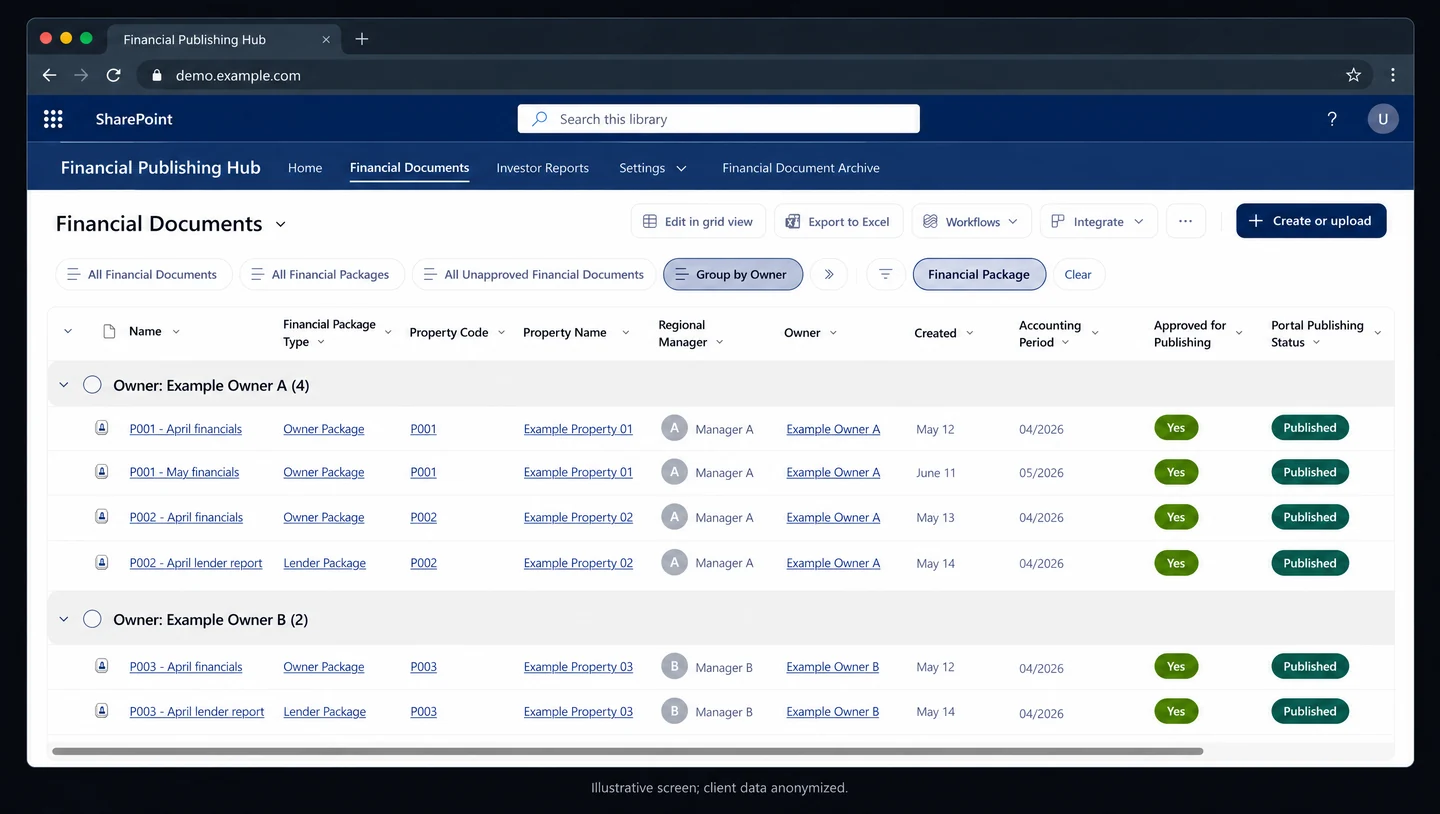This screenshot has height=814, width=1440.
Task: Open a new browser tab
Action: (x=362, y=39)
